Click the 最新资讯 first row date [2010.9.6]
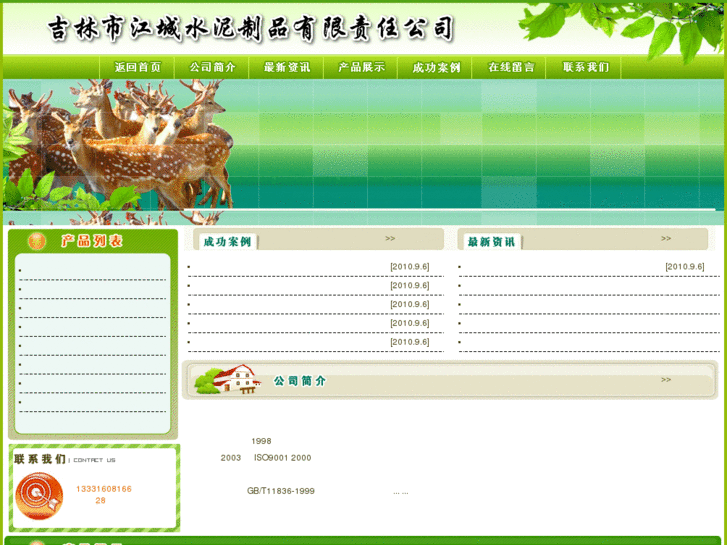Viewport: 727px width, 545px height. (685, 267)
